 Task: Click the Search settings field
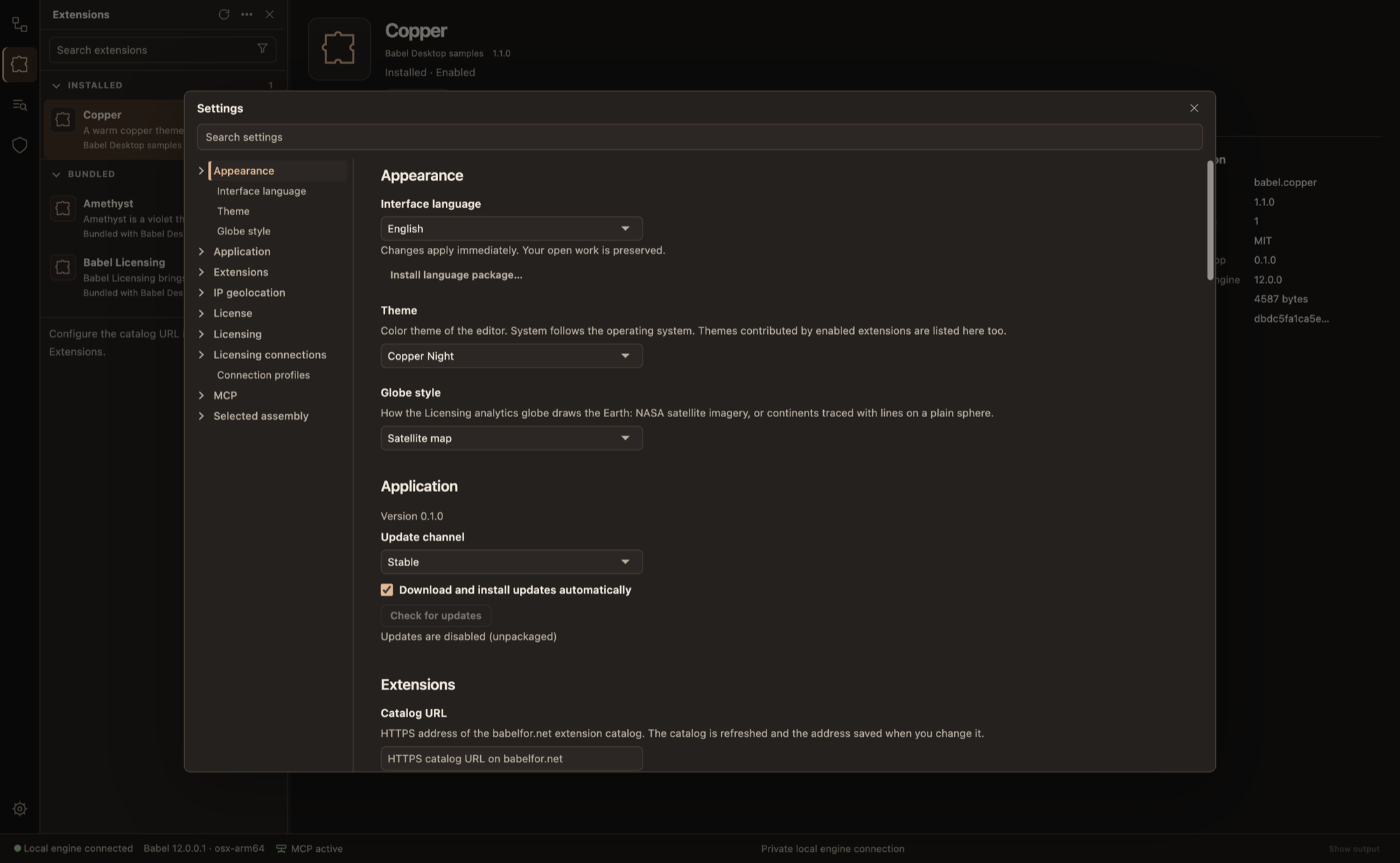point(699,137)
